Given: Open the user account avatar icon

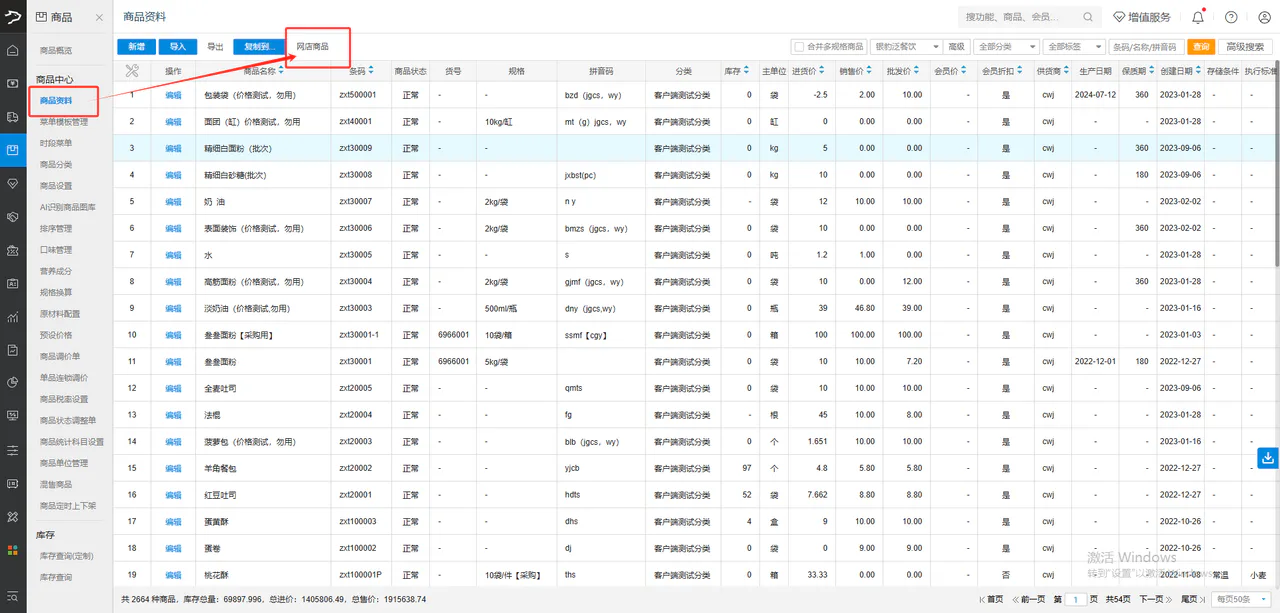Looking at the screenshot, I should (x=1263, y=17).
